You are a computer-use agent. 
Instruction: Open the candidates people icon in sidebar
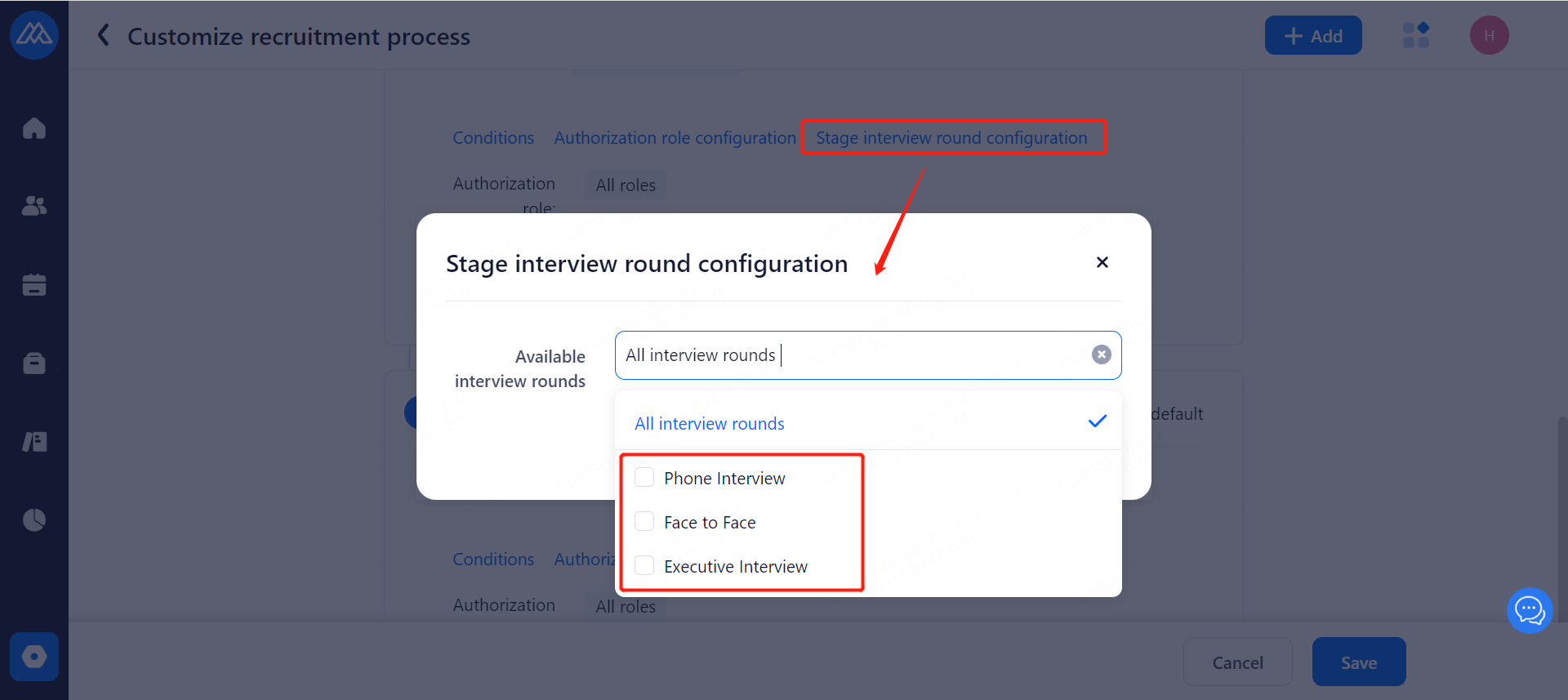(x=34, y=206)
